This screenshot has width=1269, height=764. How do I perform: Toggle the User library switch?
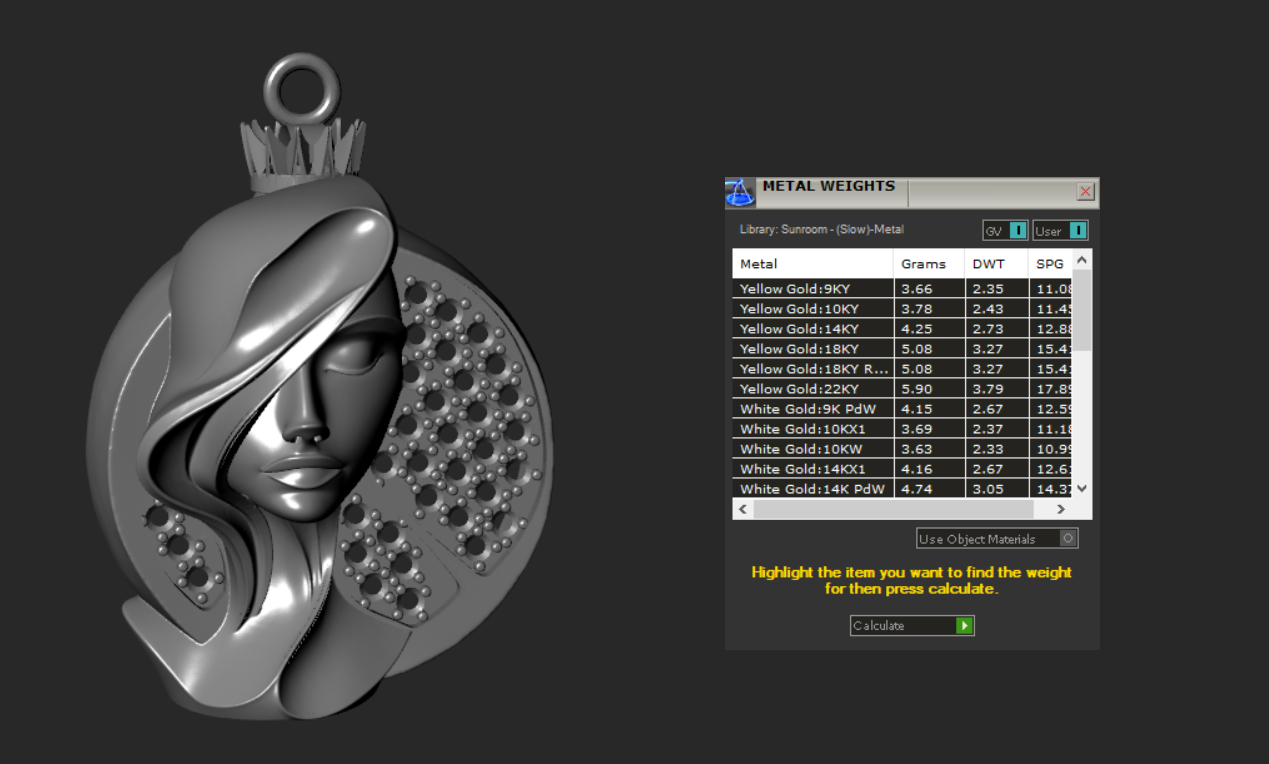[x=1077, y=231]
